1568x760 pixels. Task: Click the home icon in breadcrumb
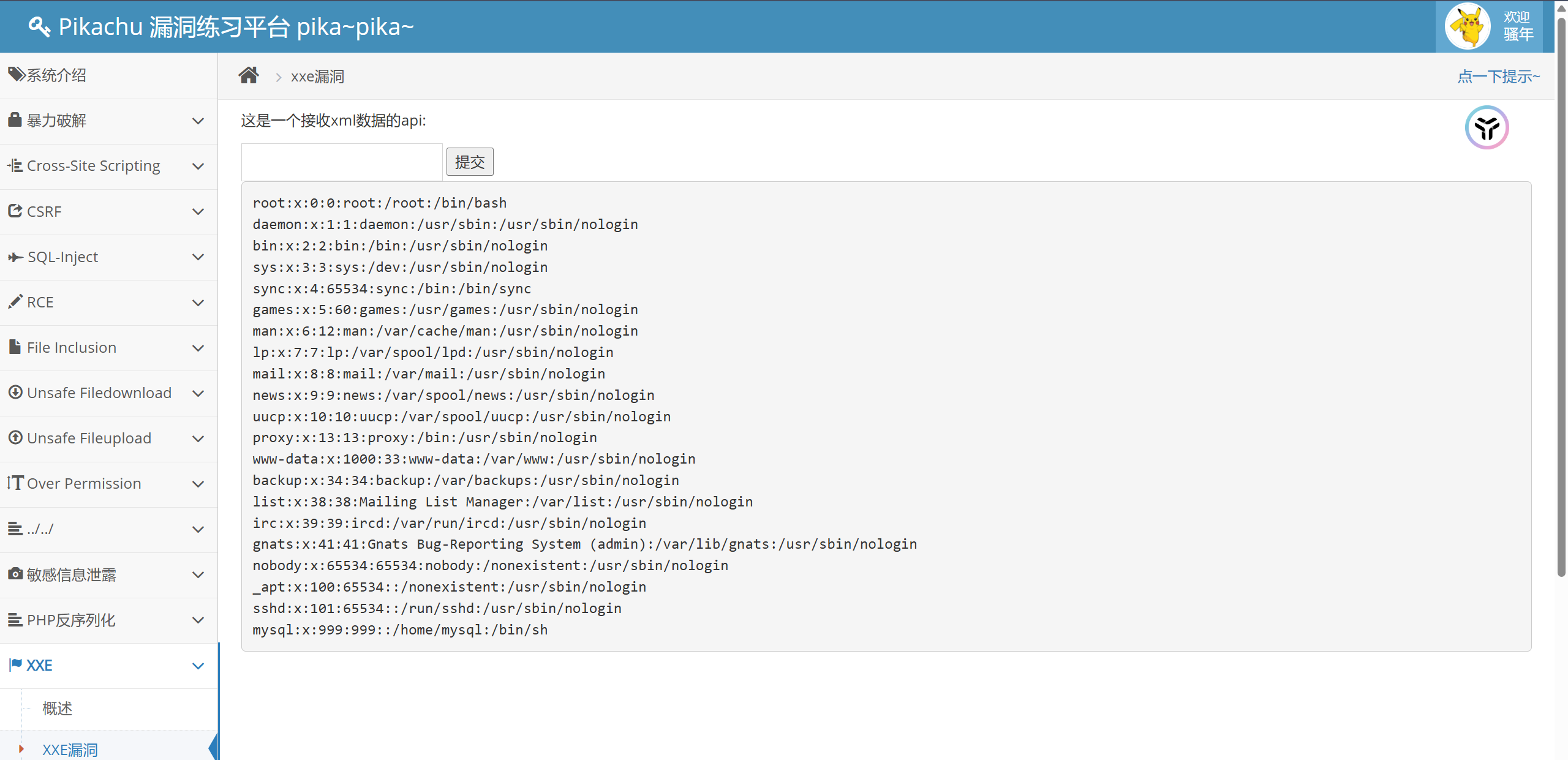[x=248, y=75]
